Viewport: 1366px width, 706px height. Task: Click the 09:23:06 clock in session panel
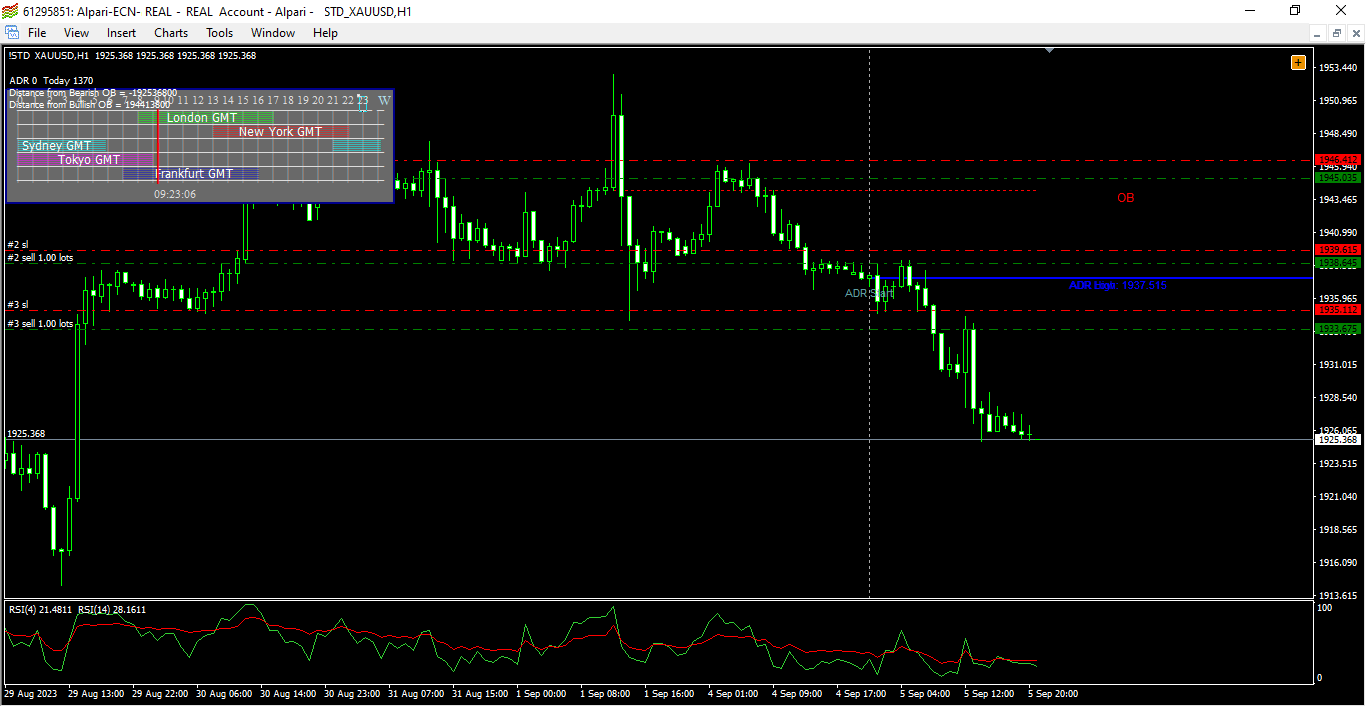click(x=175, y=194)
